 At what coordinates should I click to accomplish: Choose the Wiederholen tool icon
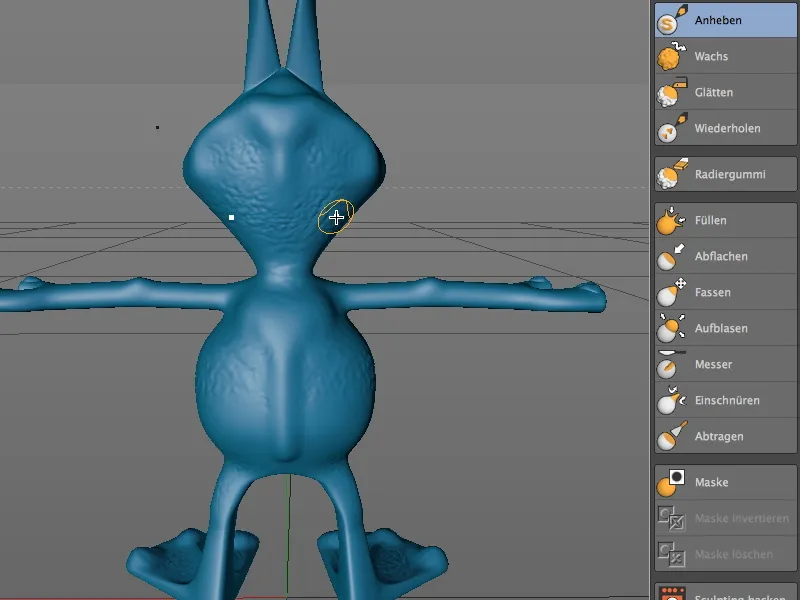pyautogui.click(x=668, y=128)
